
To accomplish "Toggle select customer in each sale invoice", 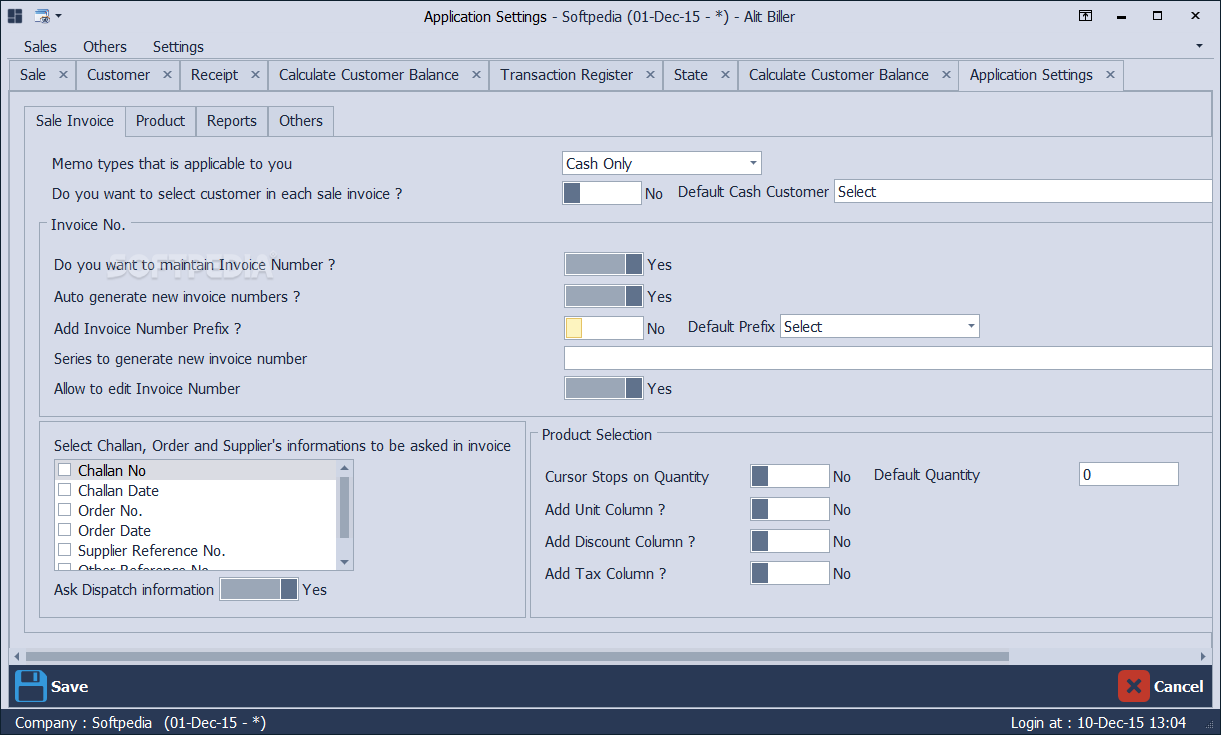I will [602, 193].
